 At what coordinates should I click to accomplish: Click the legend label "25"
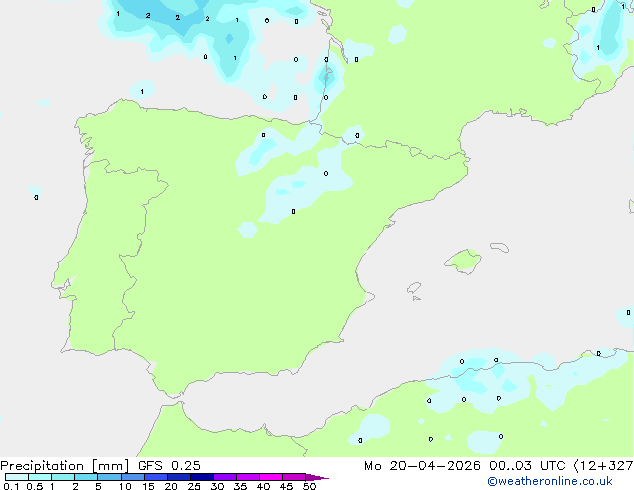[194, 486]
